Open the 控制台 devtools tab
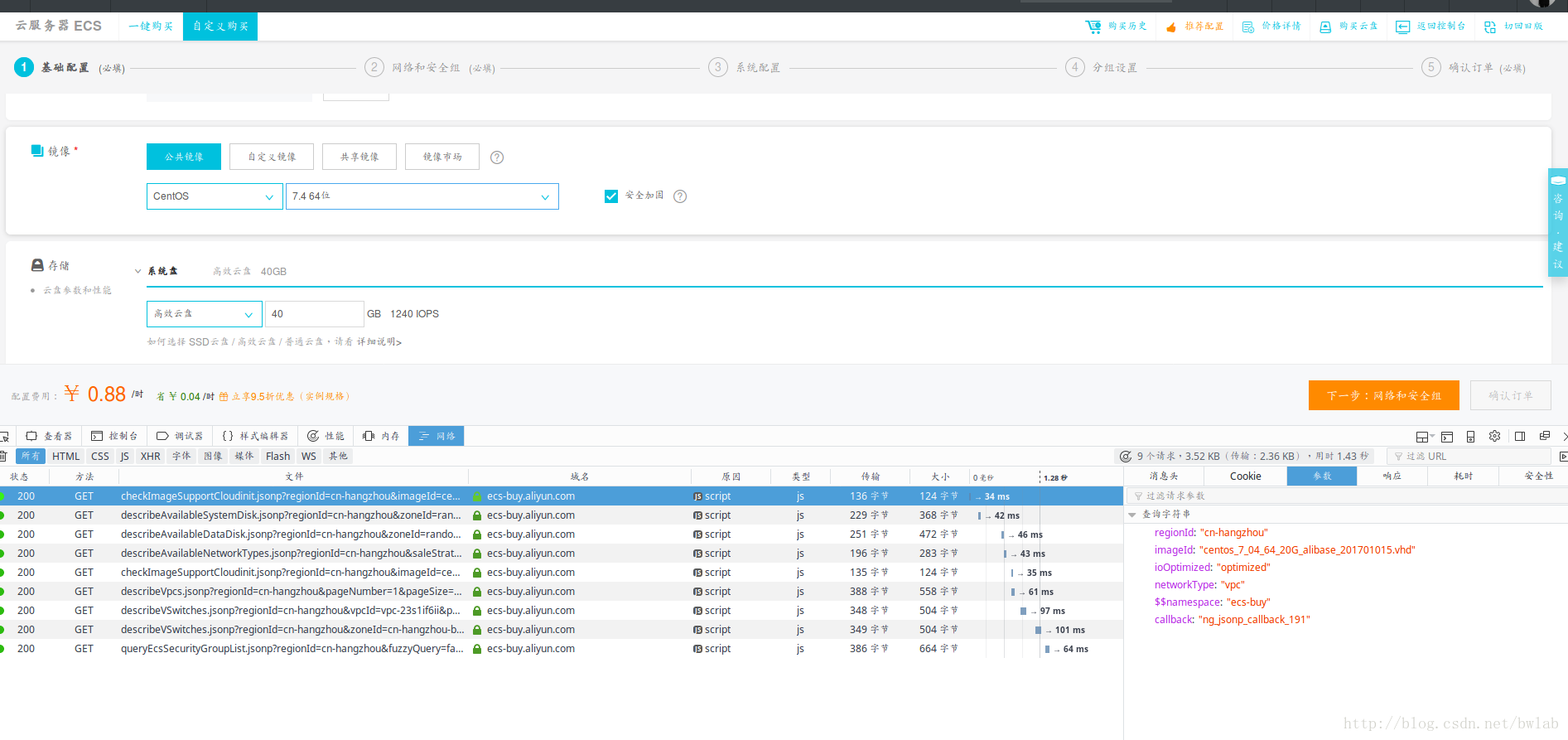This screenshot has width=1568, height=740. pos(114,436)
